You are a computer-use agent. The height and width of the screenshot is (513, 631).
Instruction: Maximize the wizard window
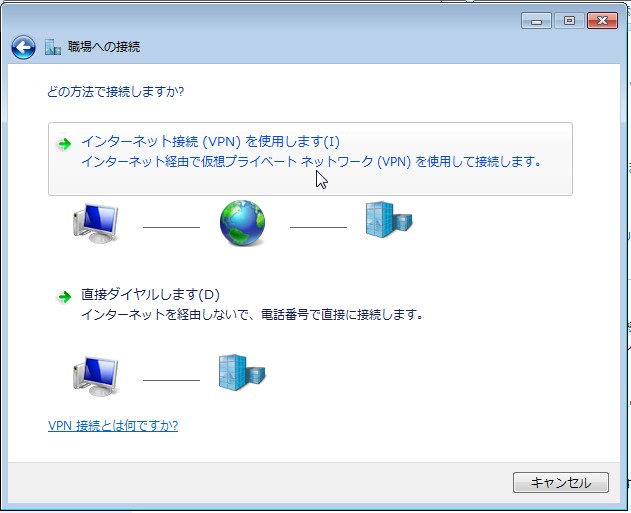pyautogui.click(x=569, y=21)
